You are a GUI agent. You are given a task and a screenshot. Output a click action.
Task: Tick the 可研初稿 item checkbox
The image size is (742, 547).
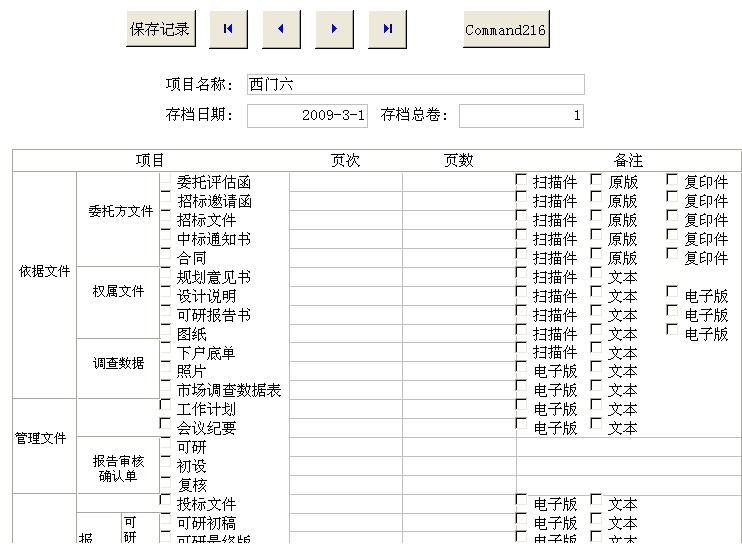(x=165, y=519)
